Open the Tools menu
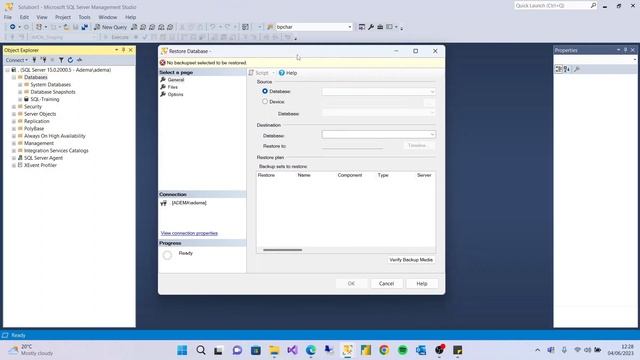 coord(84,17)
